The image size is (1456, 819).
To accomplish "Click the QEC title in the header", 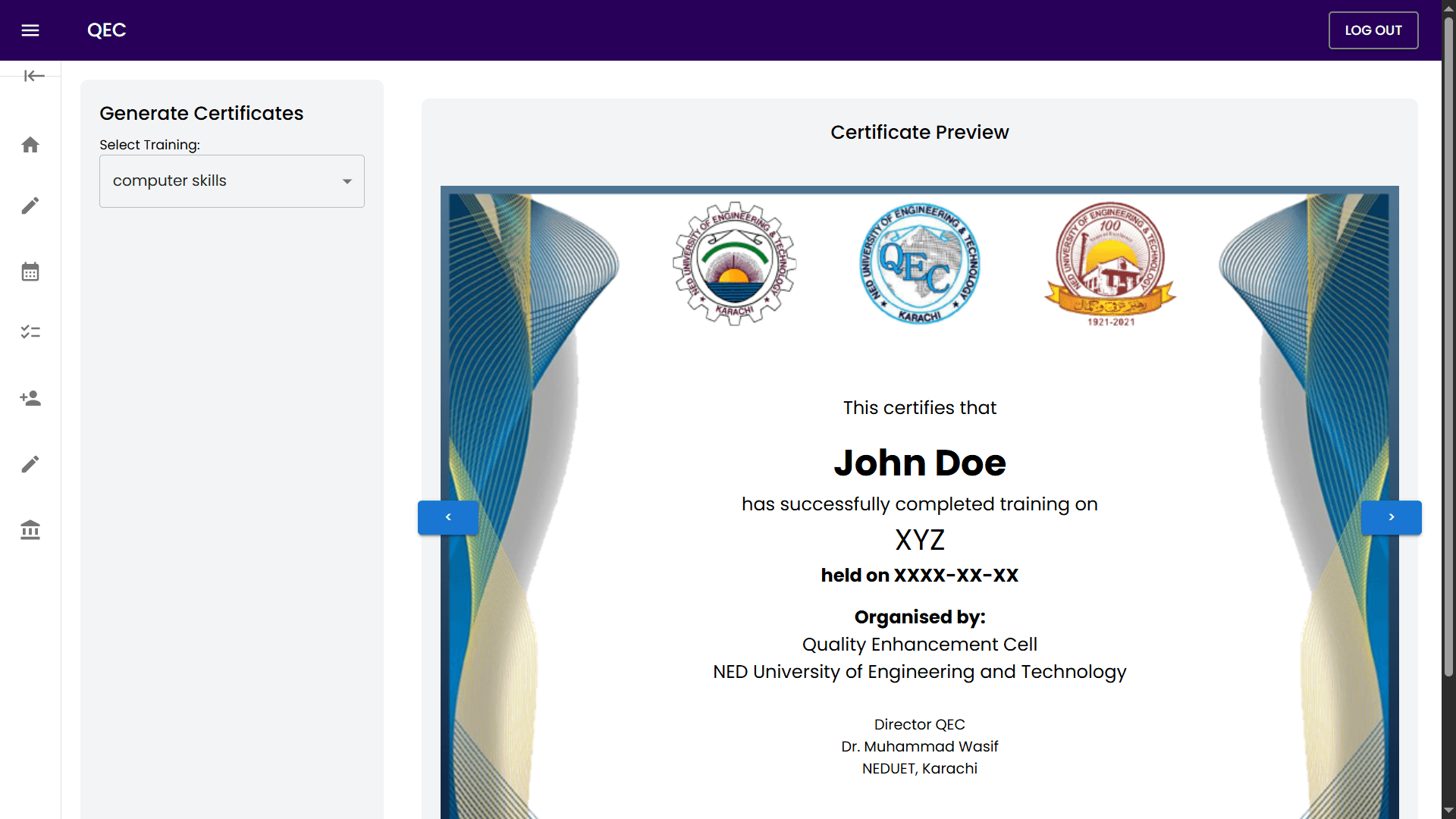I will pyautogui.click(x=106, y=30).
